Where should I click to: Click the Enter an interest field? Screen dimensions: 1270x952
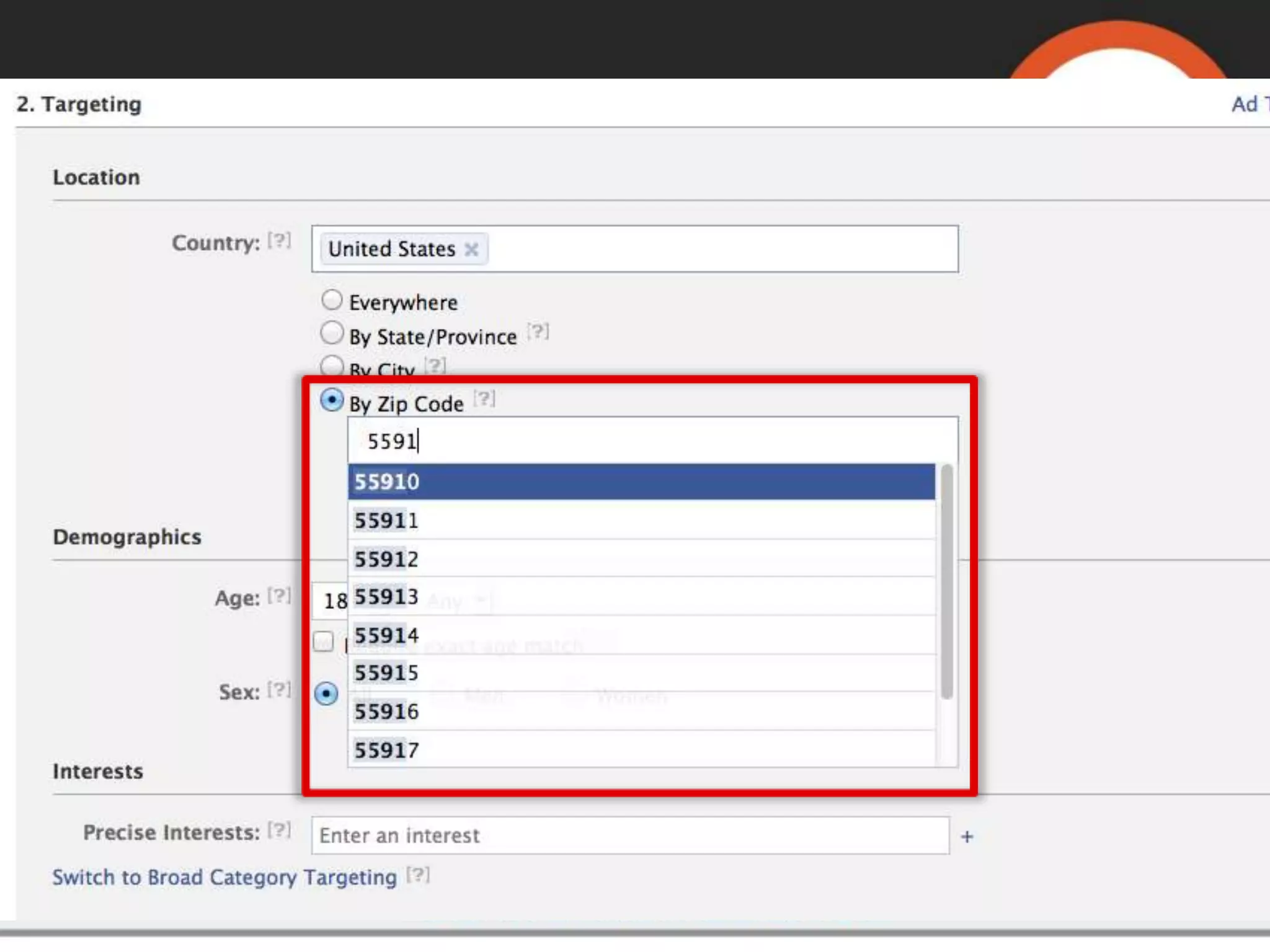[629, 835]
